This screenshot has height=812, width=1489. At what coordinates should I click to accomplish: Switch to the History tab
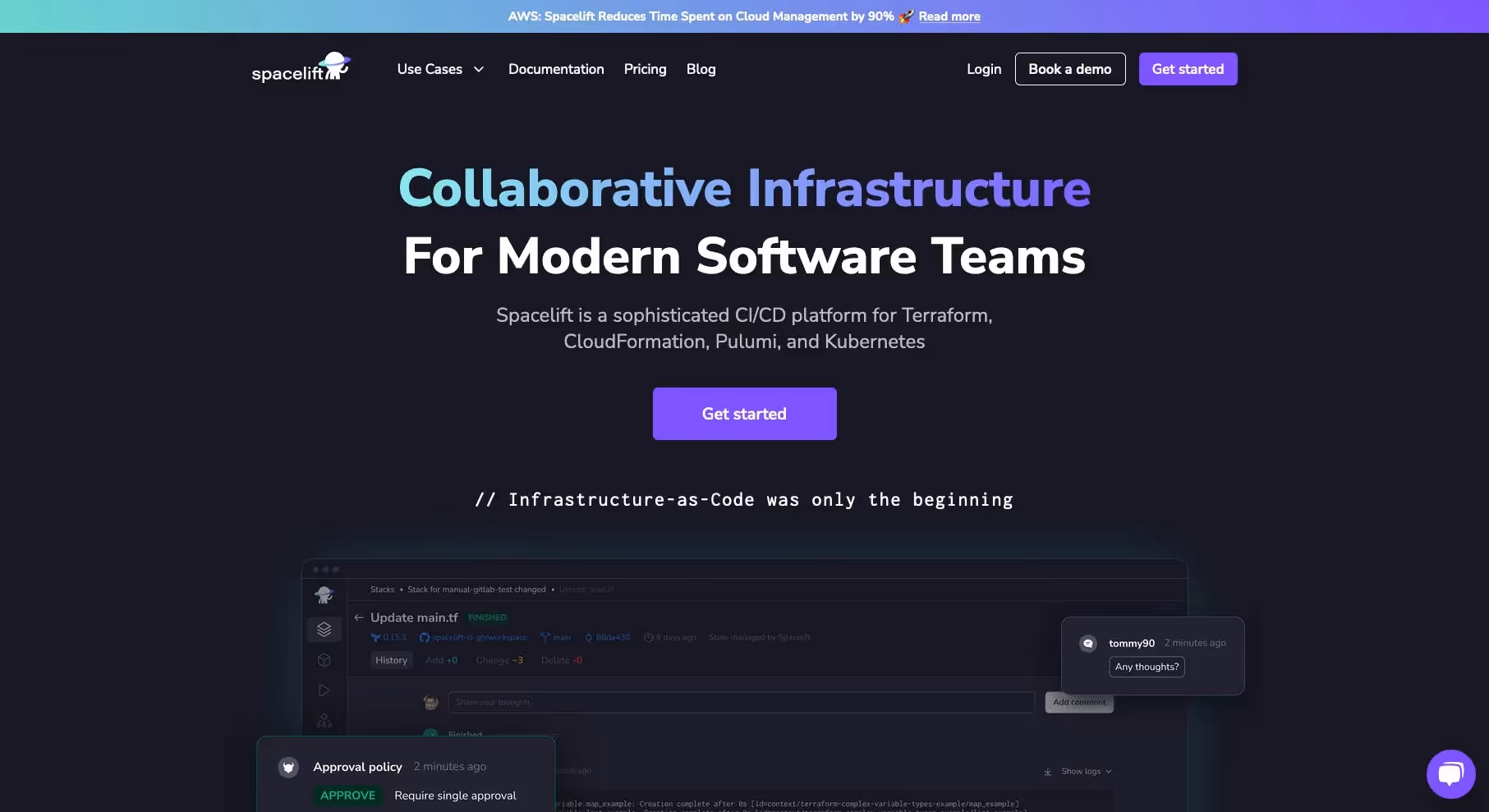[x=391, y=659]
